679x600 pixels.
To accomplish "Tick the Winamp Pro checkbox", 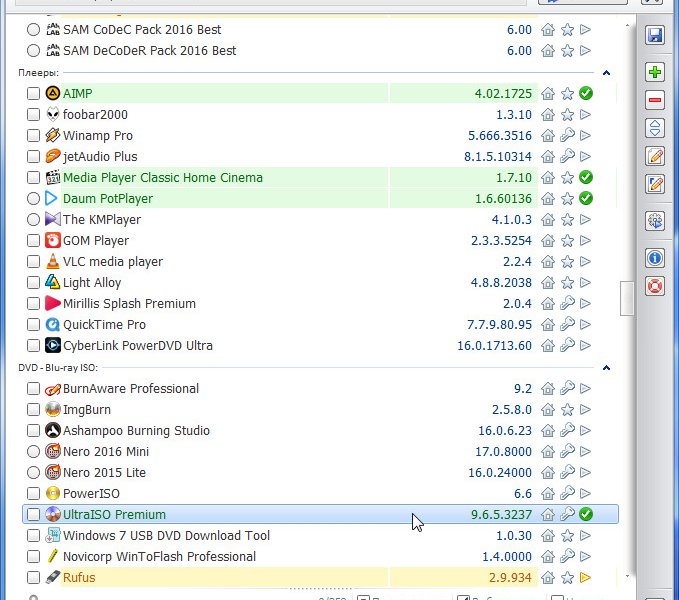I will click(33, 135).
